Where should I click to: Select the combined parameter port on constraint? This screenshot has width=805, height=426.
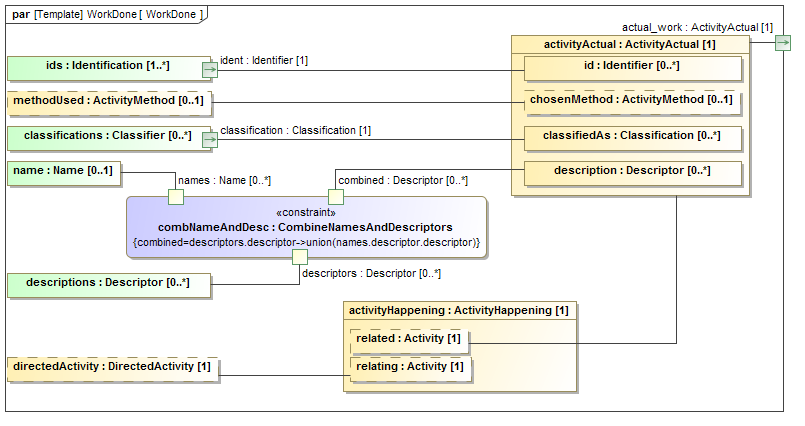click(336, 197)
